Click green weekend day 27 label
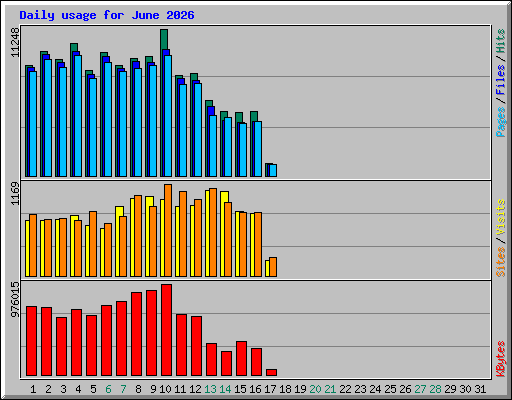The width and height of the screenshot is (512, 400). [x=420, y=389]
